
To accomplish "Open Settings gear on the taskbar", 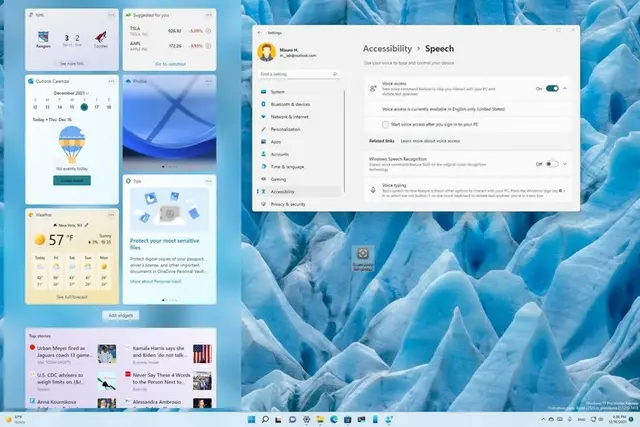I will pyautogui.click(x=306, y=419).
